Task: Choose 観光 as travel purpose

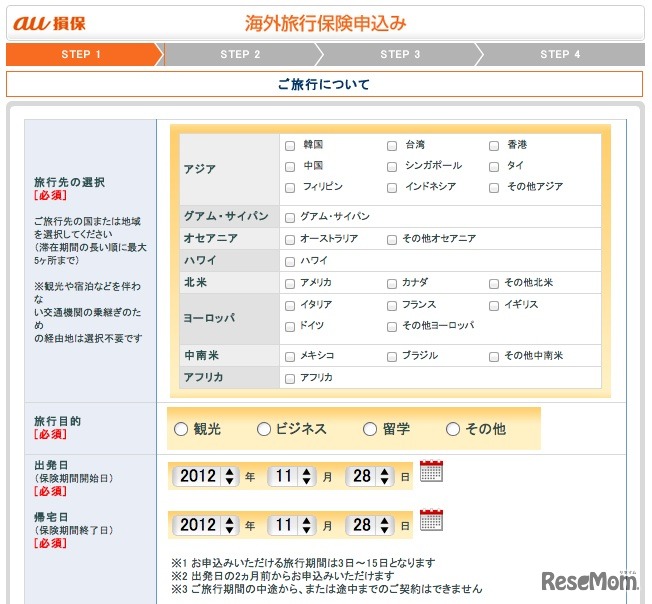Action: pyautogui.click(x=181, y=429)
